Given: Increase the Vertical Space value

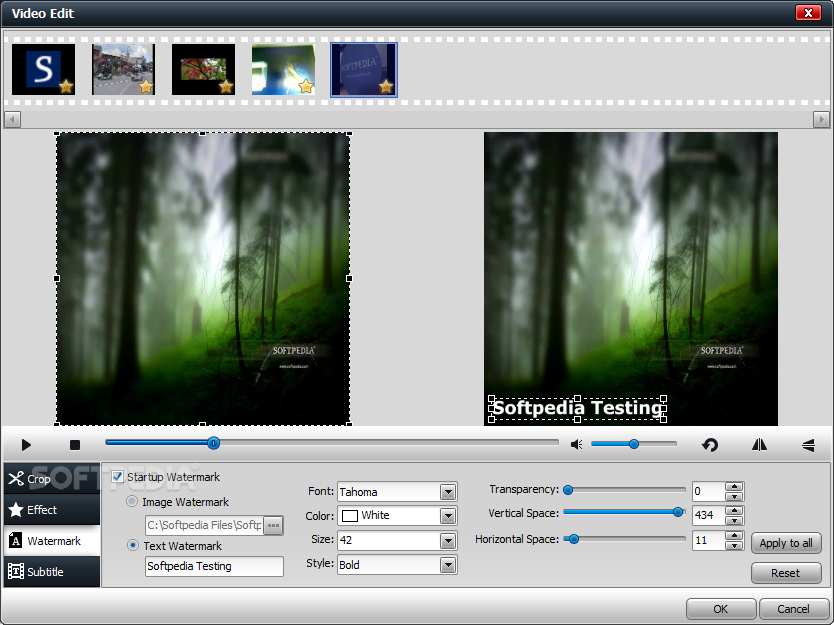Looking at the screenshot, I should [x=734, y=511].
